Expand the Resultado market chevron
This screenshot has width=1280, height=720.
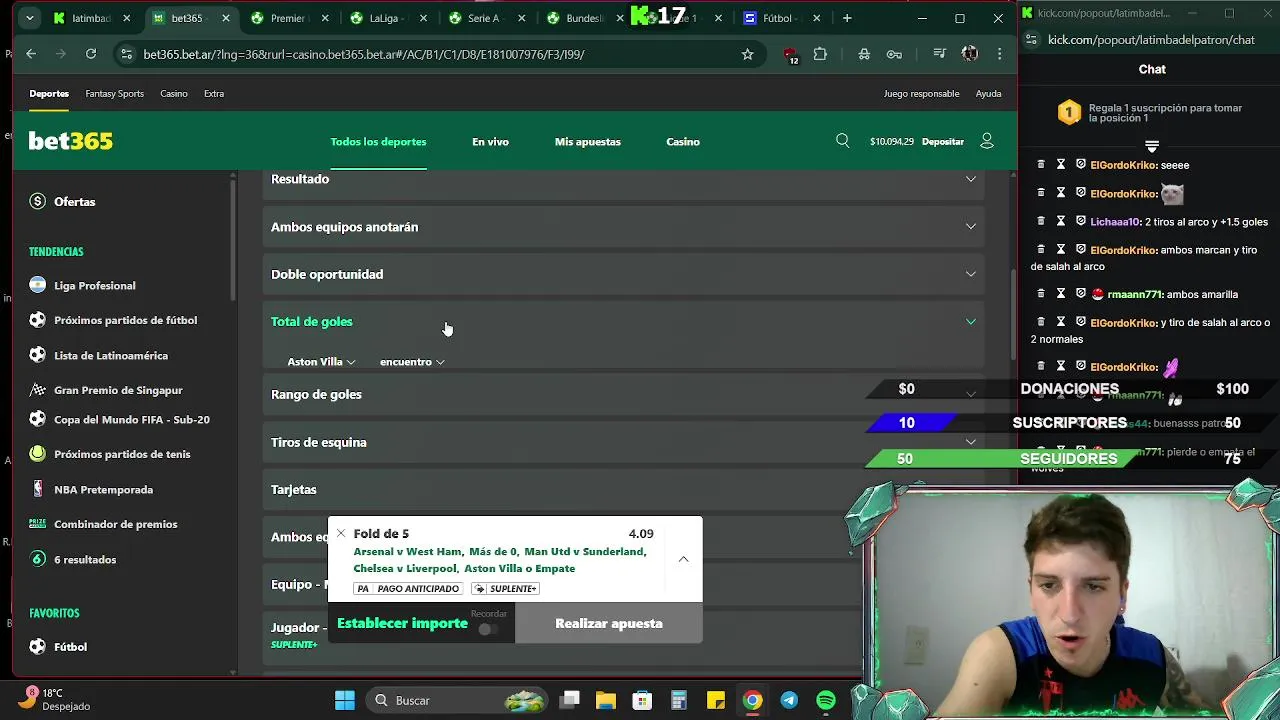coord(970,179)
